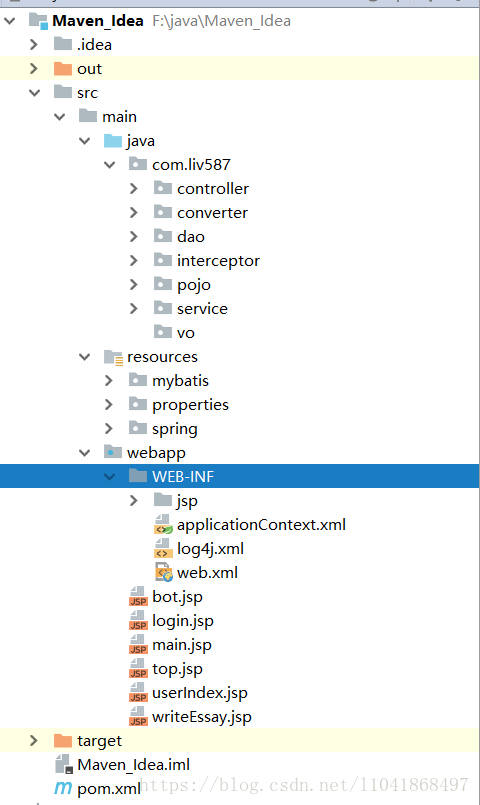The width and height of the screenshot is (480, 805).
Task: Select the login.jsp file
Action: tap(183, 621)
